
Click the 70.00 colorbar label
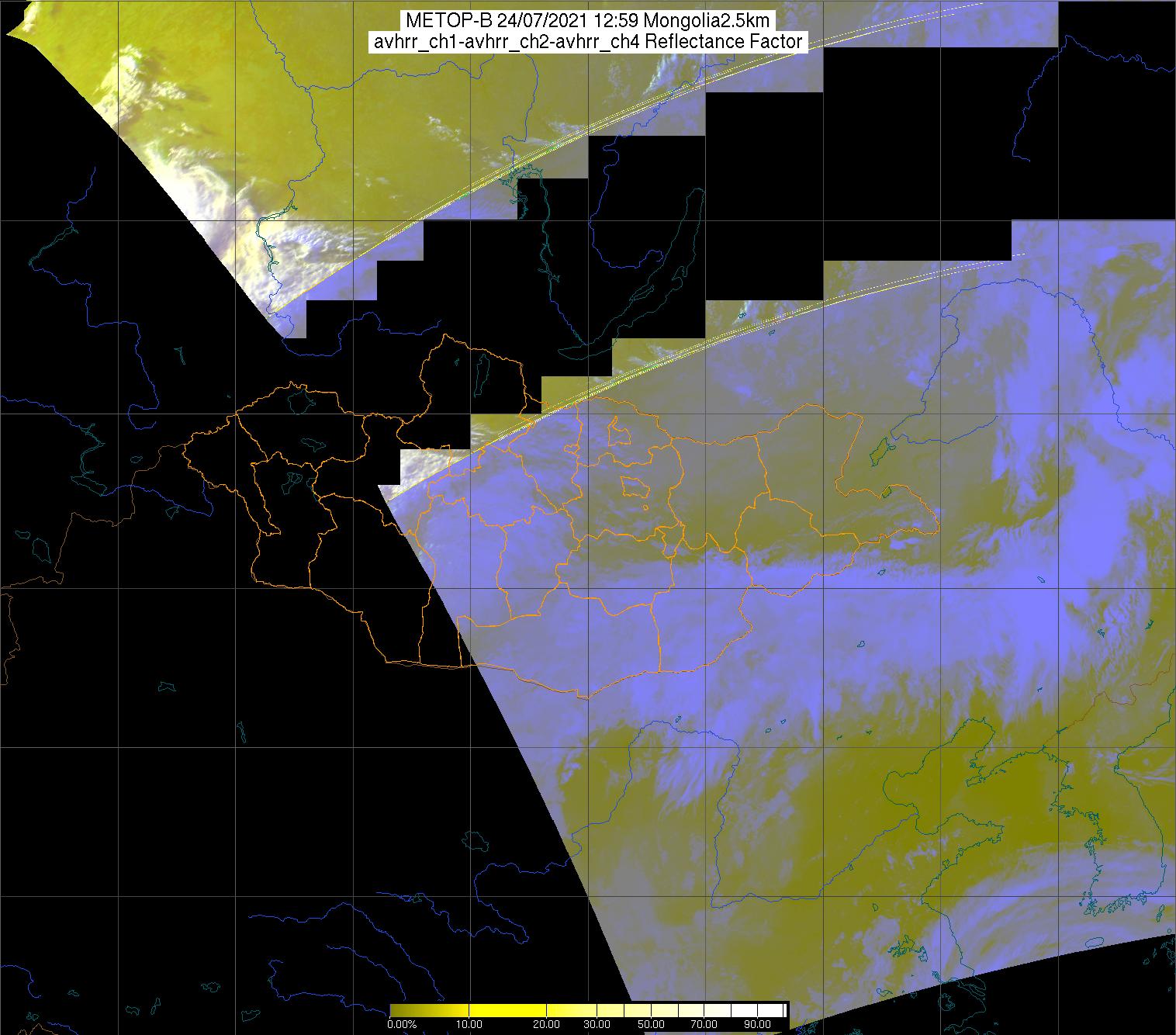point(705,1025)
